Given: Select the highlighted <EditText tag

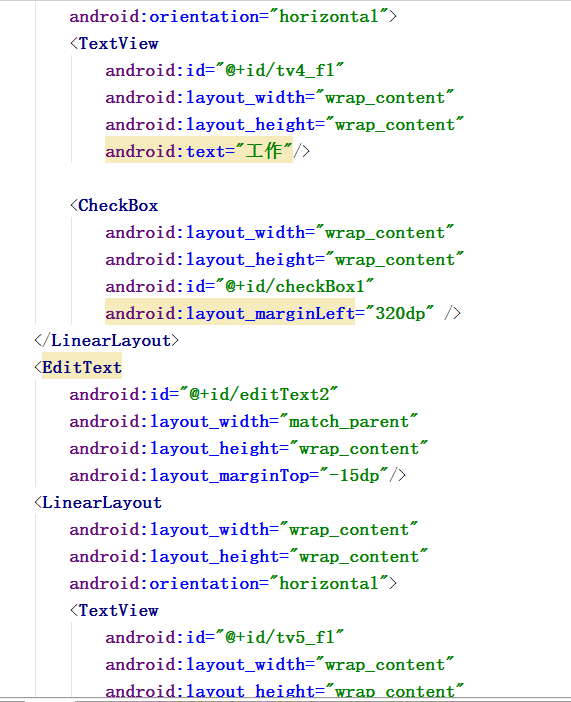Looking at the screenshot, I should click(78, 368).
